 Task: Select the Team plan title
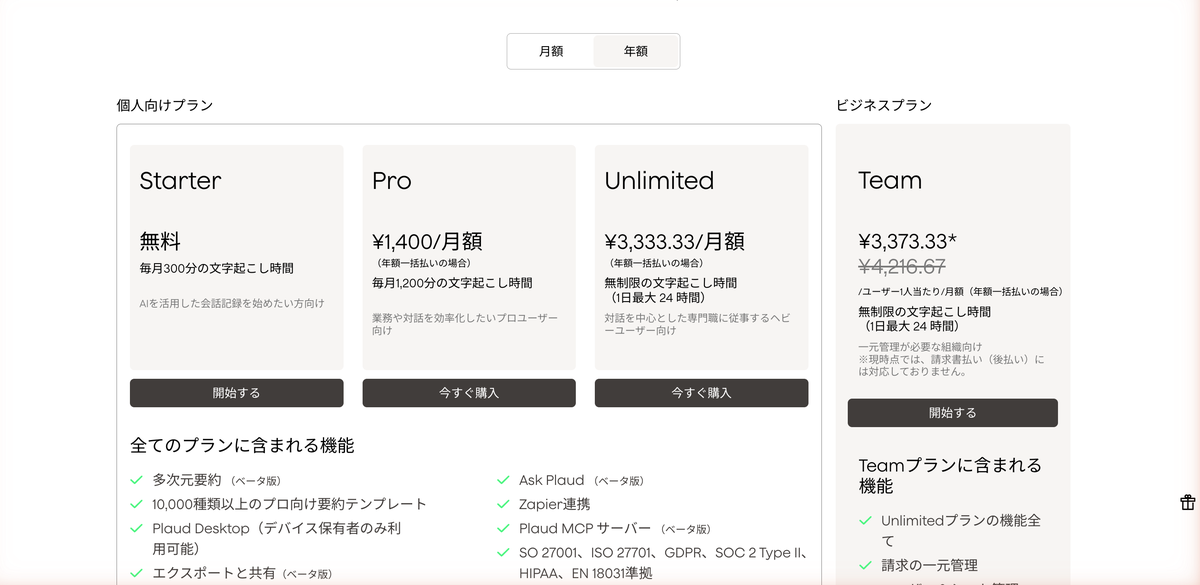point(890,181)
